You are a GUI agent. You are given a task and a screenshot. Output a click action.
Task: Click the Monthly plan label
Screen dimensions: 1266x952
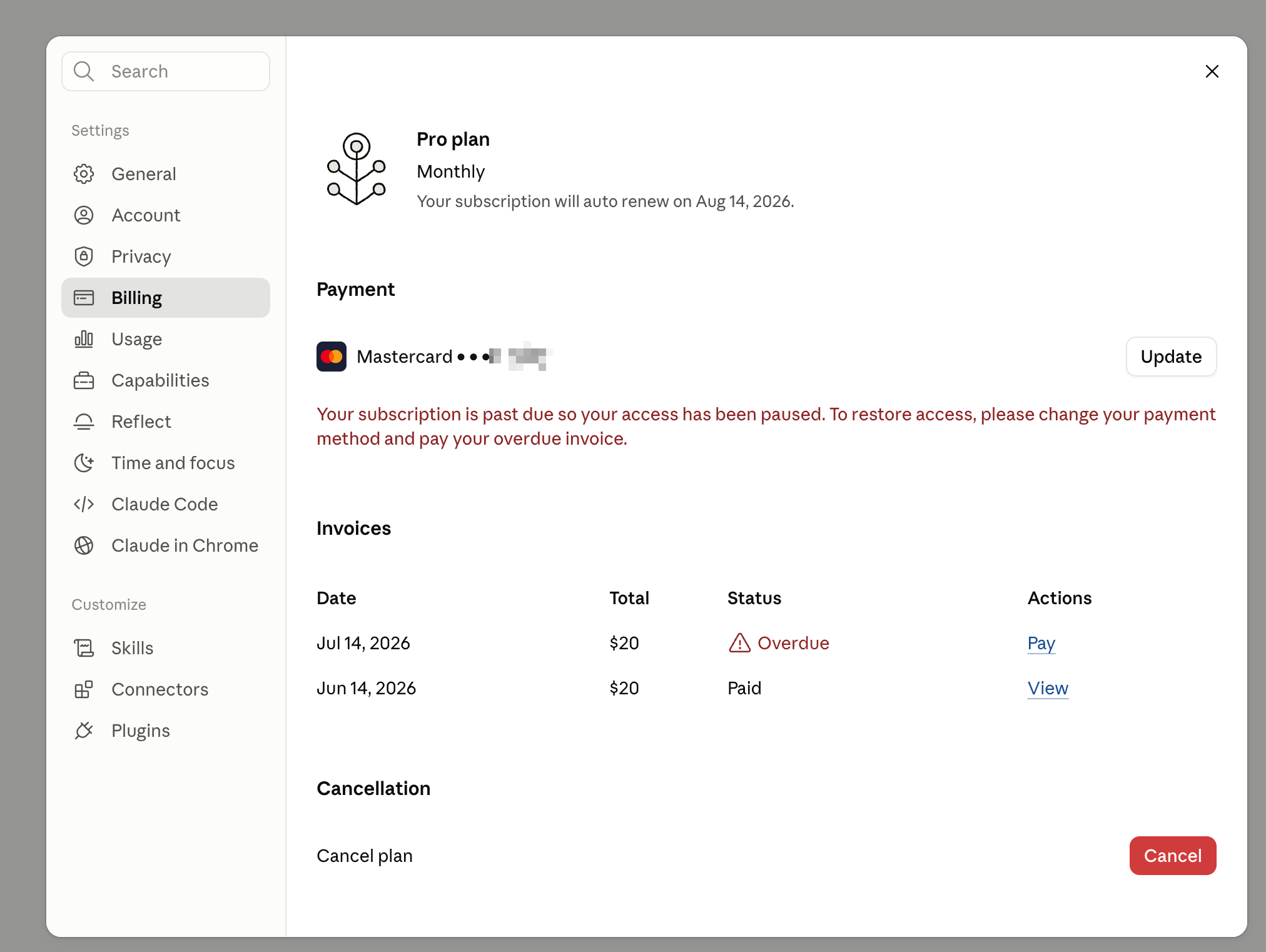tap(451, 171)
